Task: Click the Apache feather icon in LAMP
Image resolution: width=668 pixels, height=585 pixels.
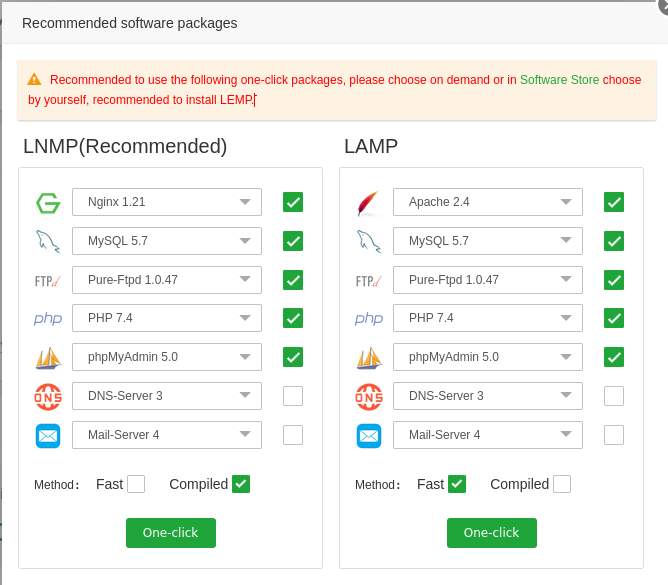Action: pos(368,203)
